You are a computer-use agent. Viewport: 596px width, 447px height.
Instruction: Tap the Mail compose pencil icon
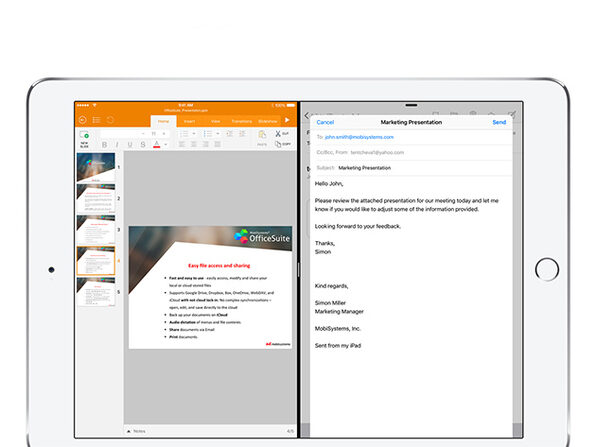coord(512,114)
